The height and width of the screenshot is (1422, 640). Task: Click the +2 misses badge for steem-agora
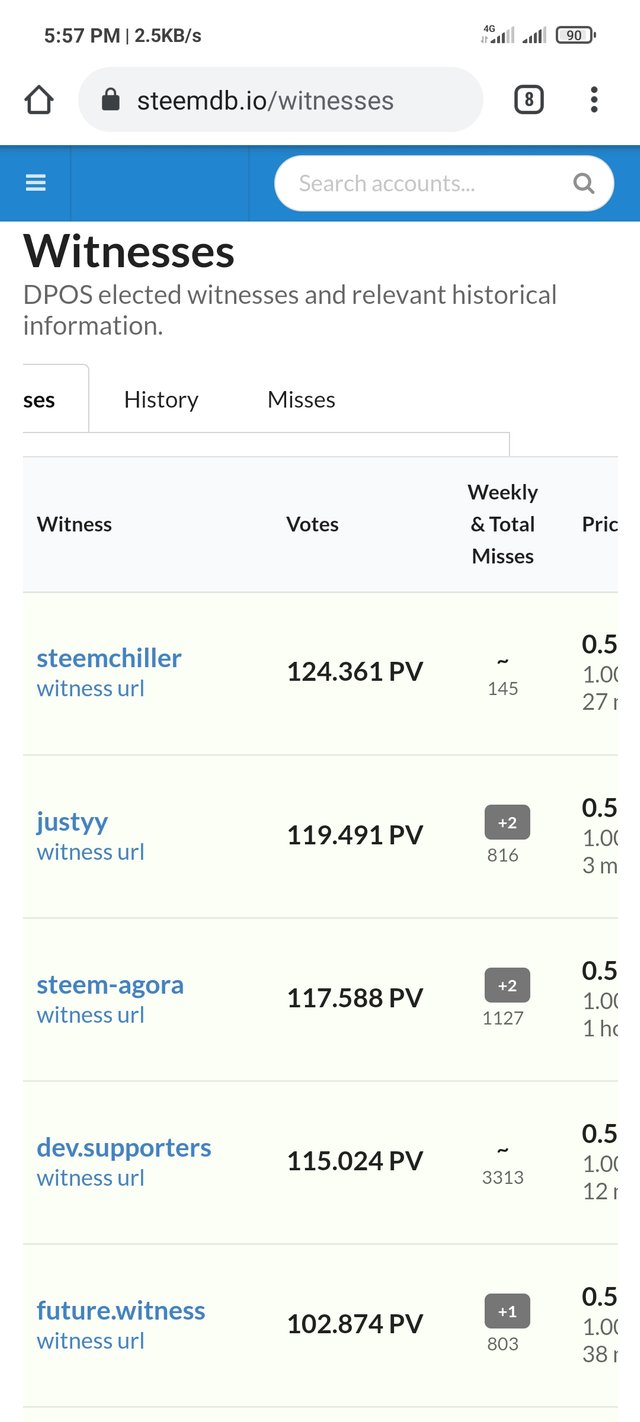507,986
